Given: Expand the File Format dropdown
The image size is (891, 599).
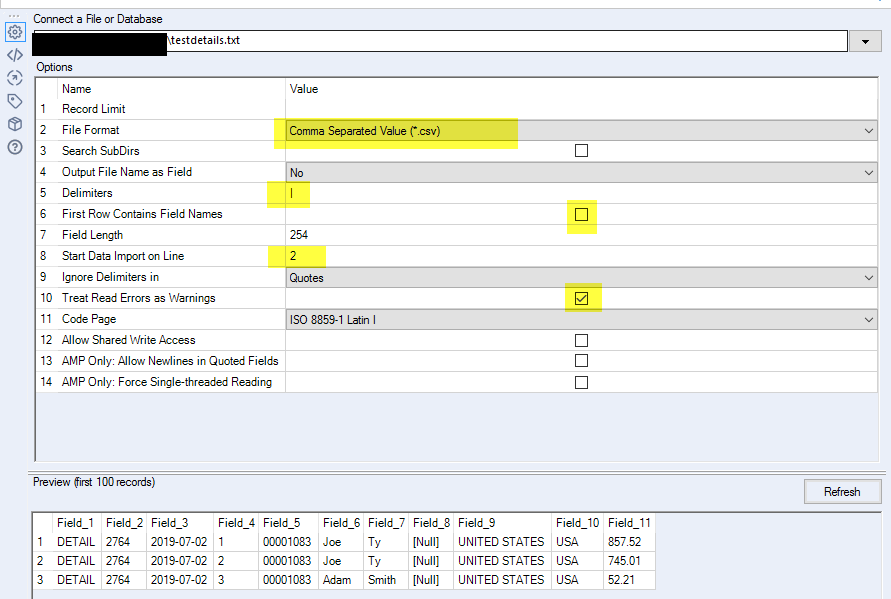Looking at the screenshot, I should coord(581,131).
